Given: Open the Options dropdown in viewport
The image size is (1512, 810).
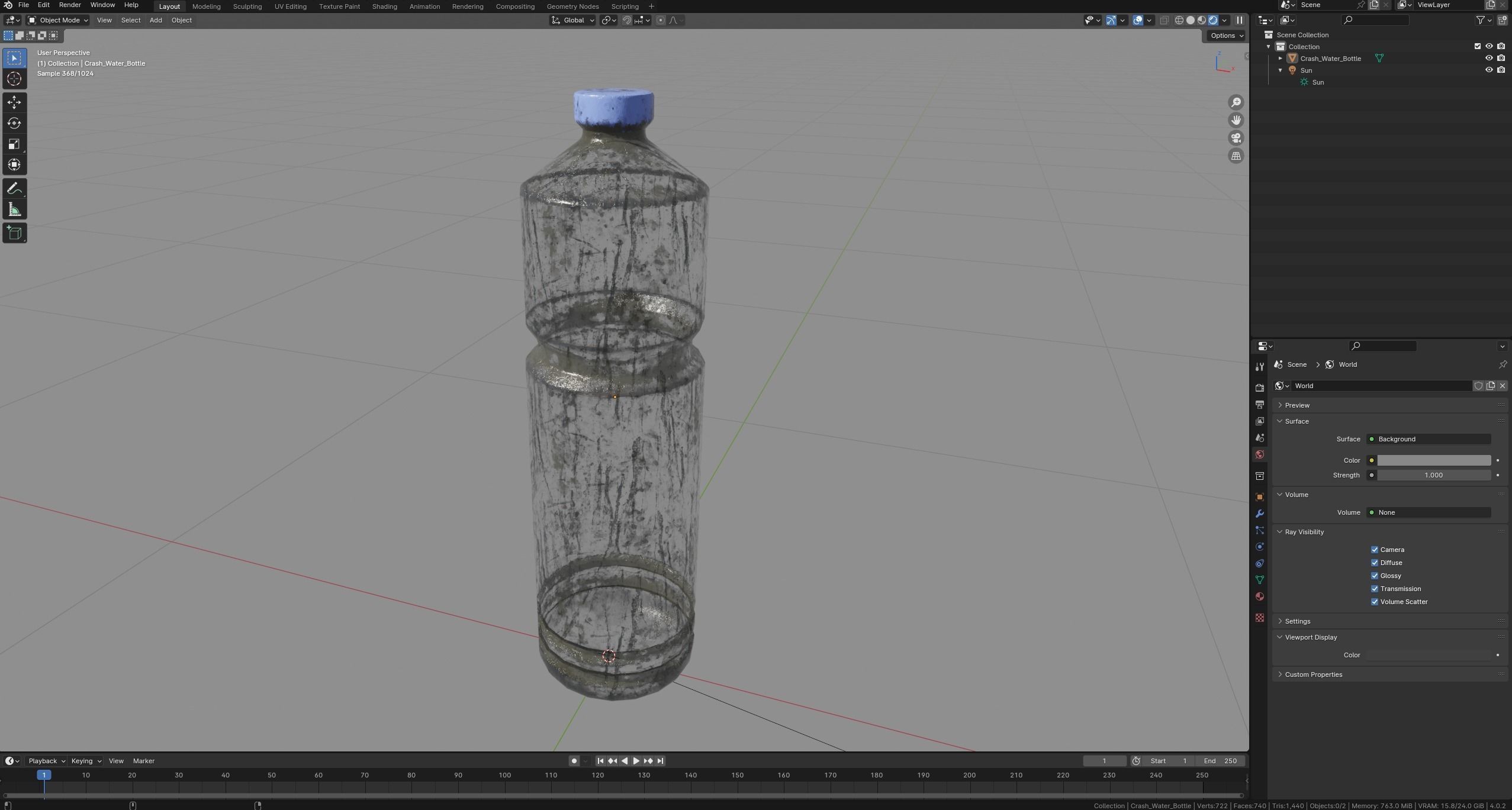Looking at the screenshot, I should (1226, 36).
